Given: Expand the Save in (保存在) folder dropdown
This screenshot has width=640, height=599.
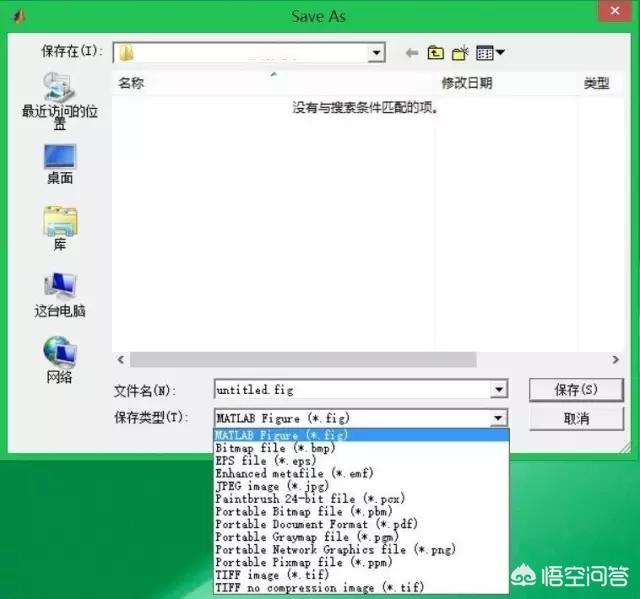Looking at the screenshot, I should 376,53.
